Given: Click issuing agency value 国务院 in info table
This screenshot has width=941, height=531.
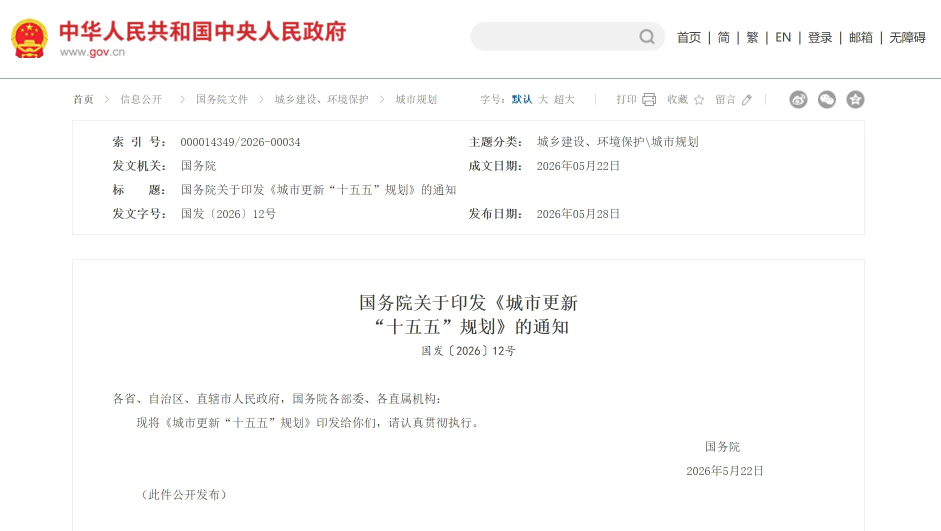Looking at the screenshot, I should 199,166.
